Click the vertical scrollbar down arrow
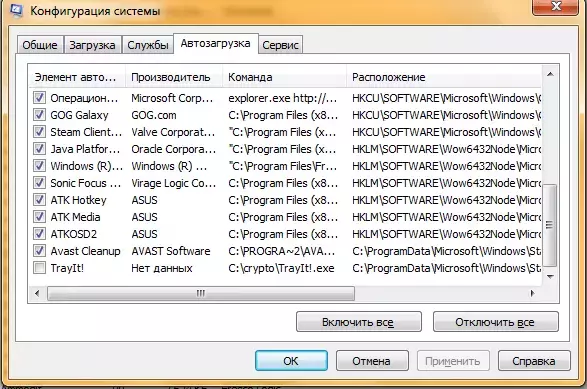This screenshot has width=587, height=389. pos(550,277)
